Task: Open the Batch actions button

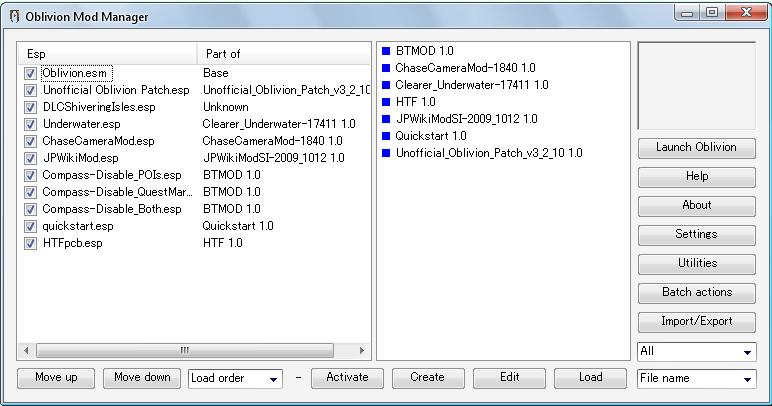Action: (x=696, y=293)
